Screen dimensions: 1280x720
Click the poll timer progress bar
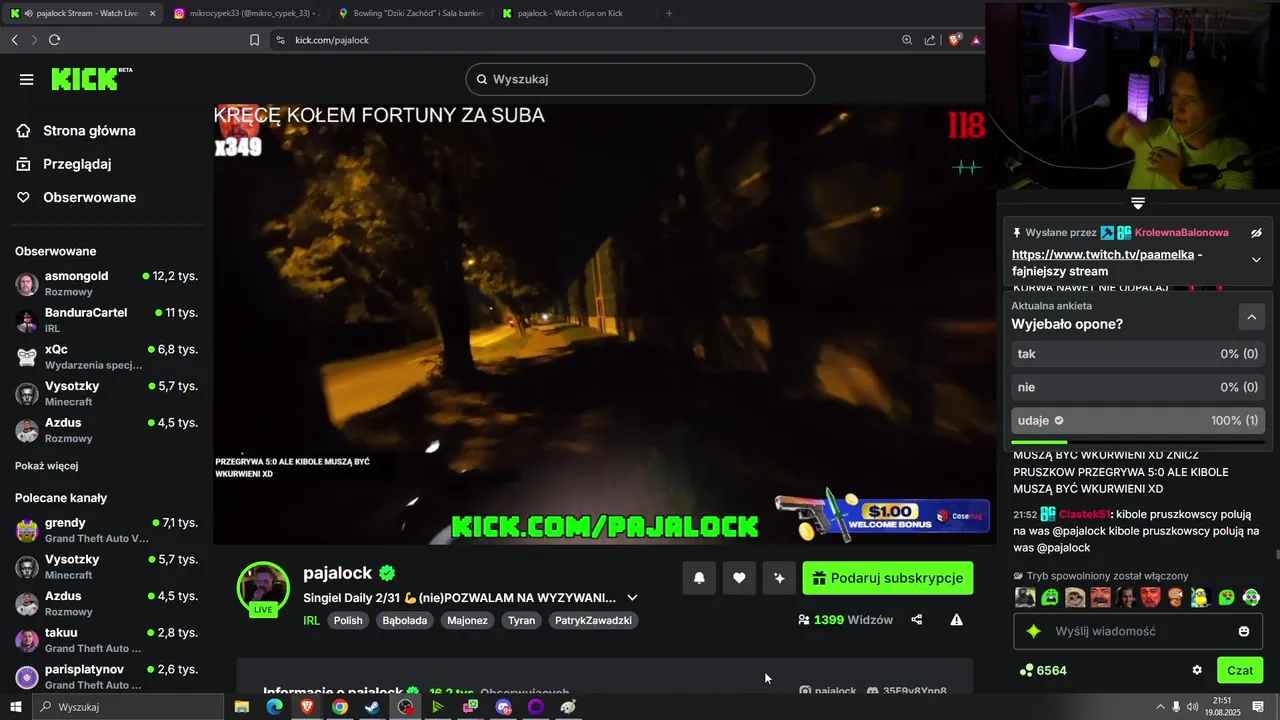[x=1138, y=442]
